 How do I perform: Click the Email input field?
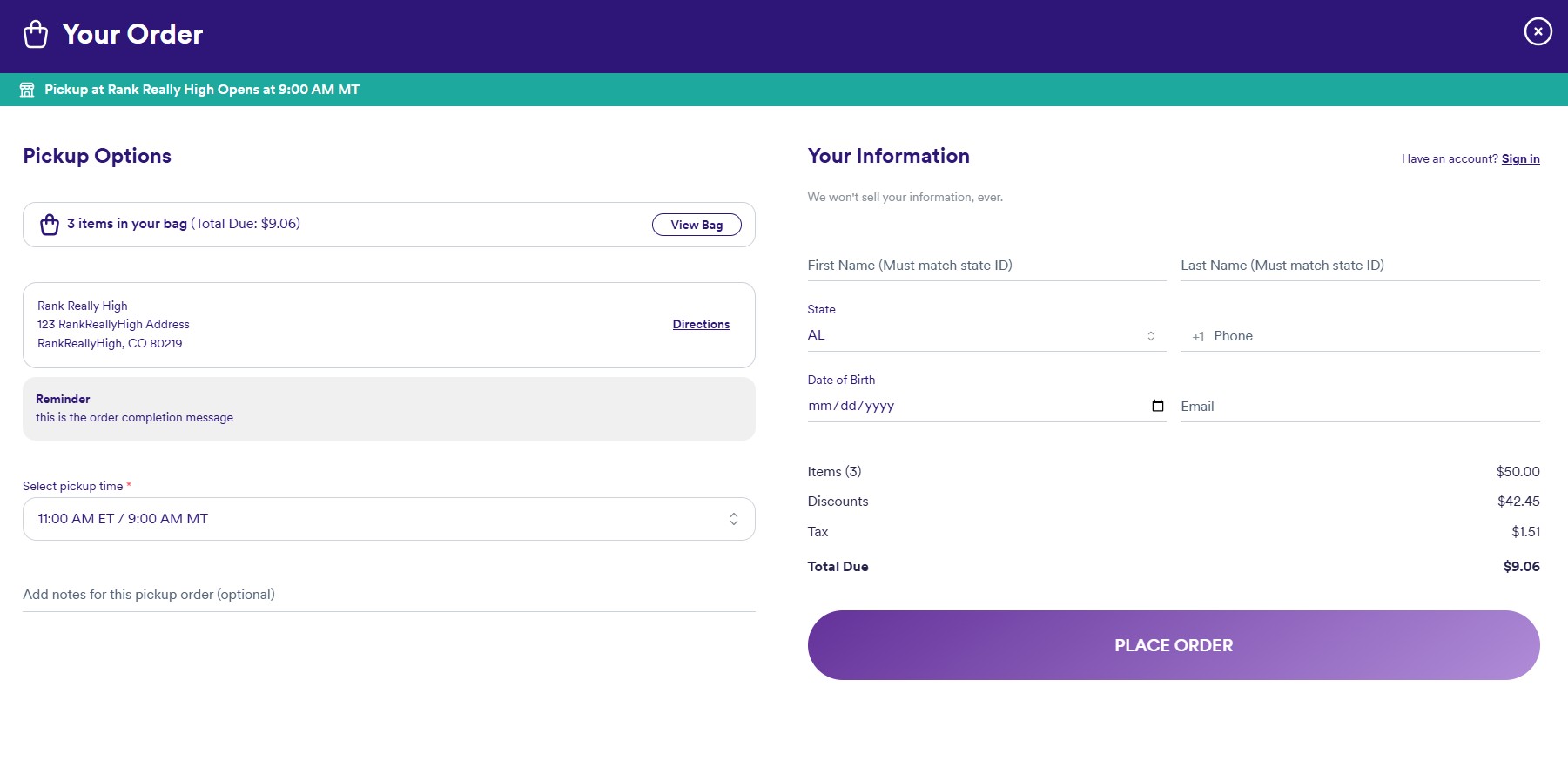pyautogui.click(x=1360, y=407)
